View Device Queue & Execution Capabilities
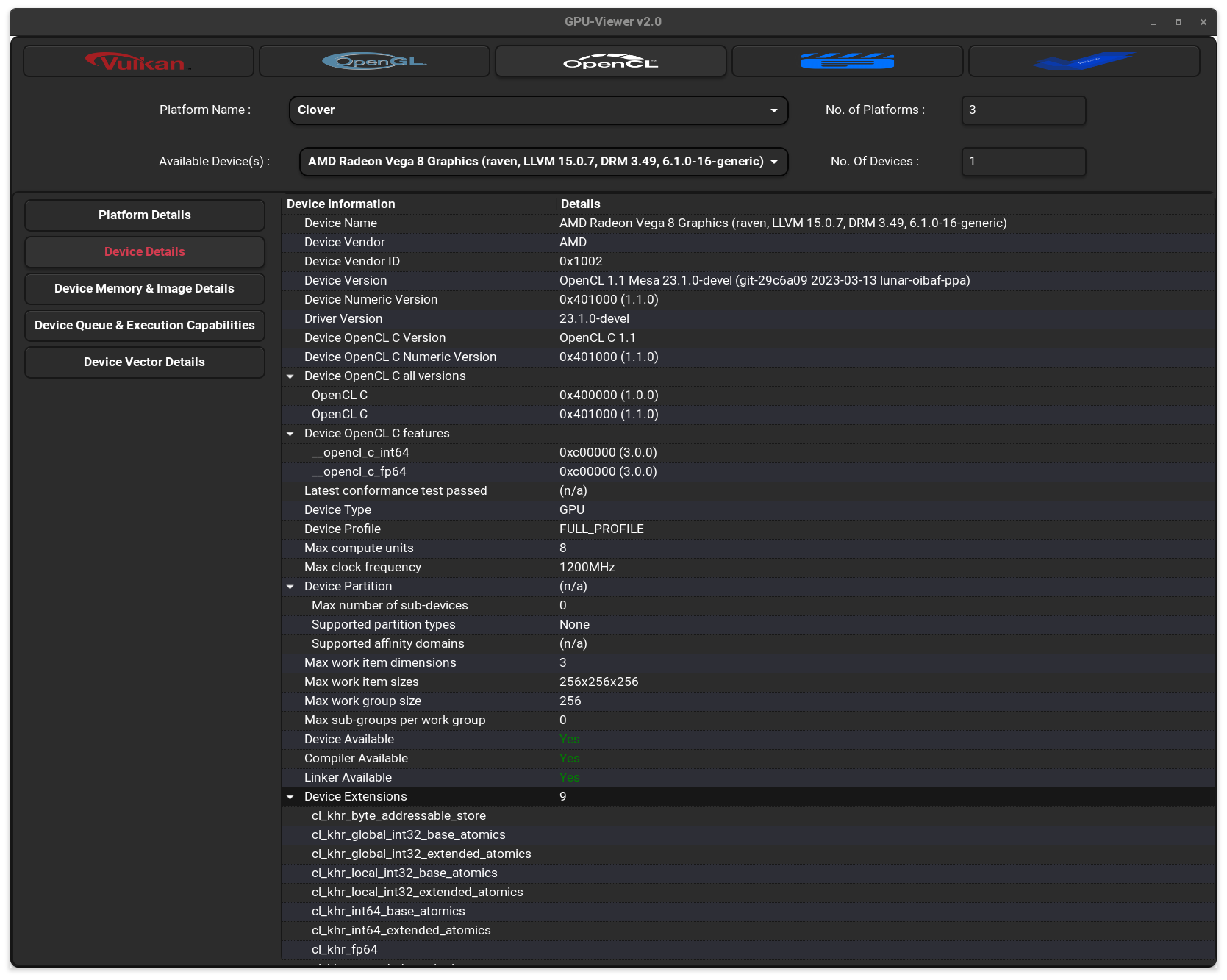The height and width of the screenshot is (980, 1227). 145,326
